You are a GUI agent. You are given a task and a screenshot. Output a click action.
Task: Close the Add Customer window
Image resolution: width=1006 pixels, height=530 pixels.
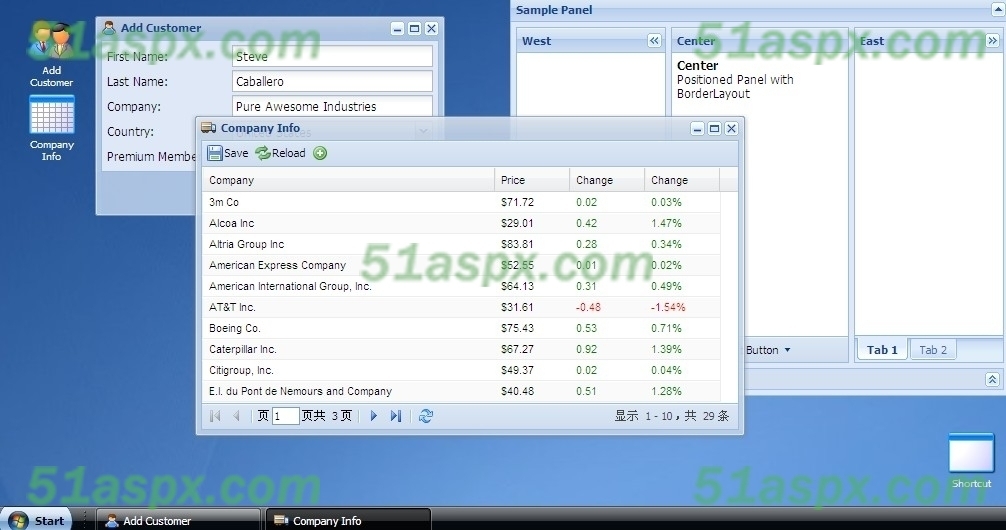pyautogui.click(x=431, y=29)
